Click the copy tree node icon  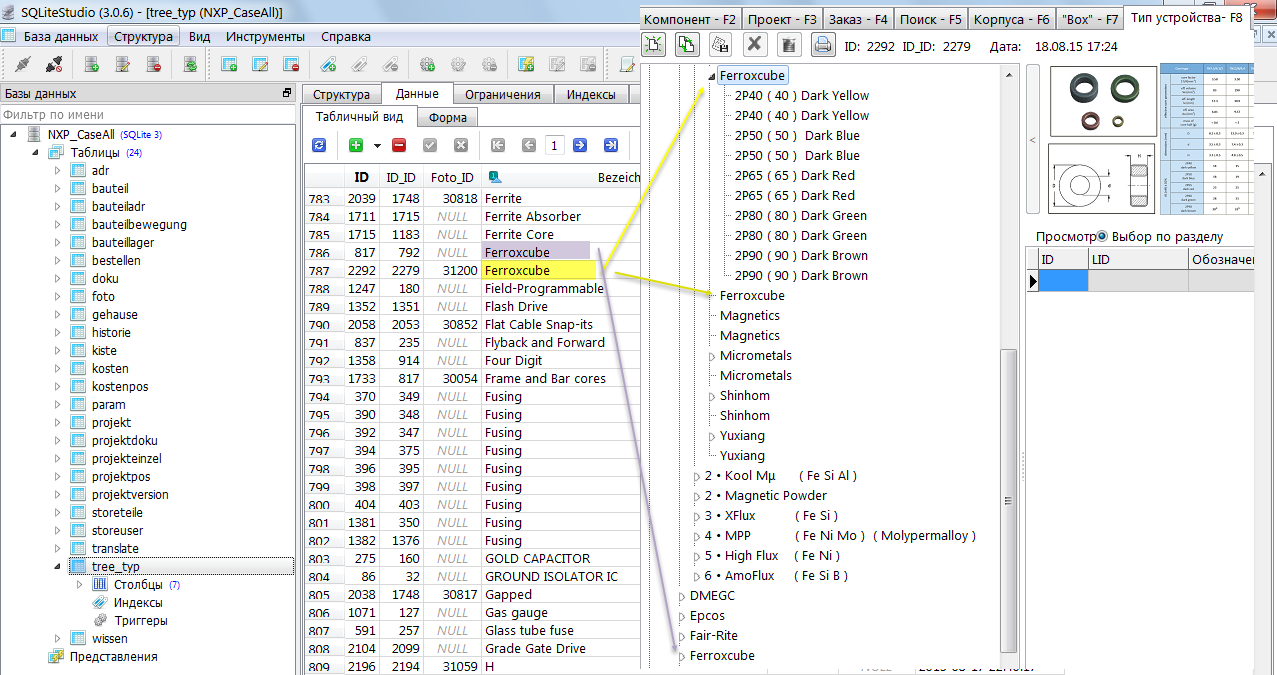(687, 44)
